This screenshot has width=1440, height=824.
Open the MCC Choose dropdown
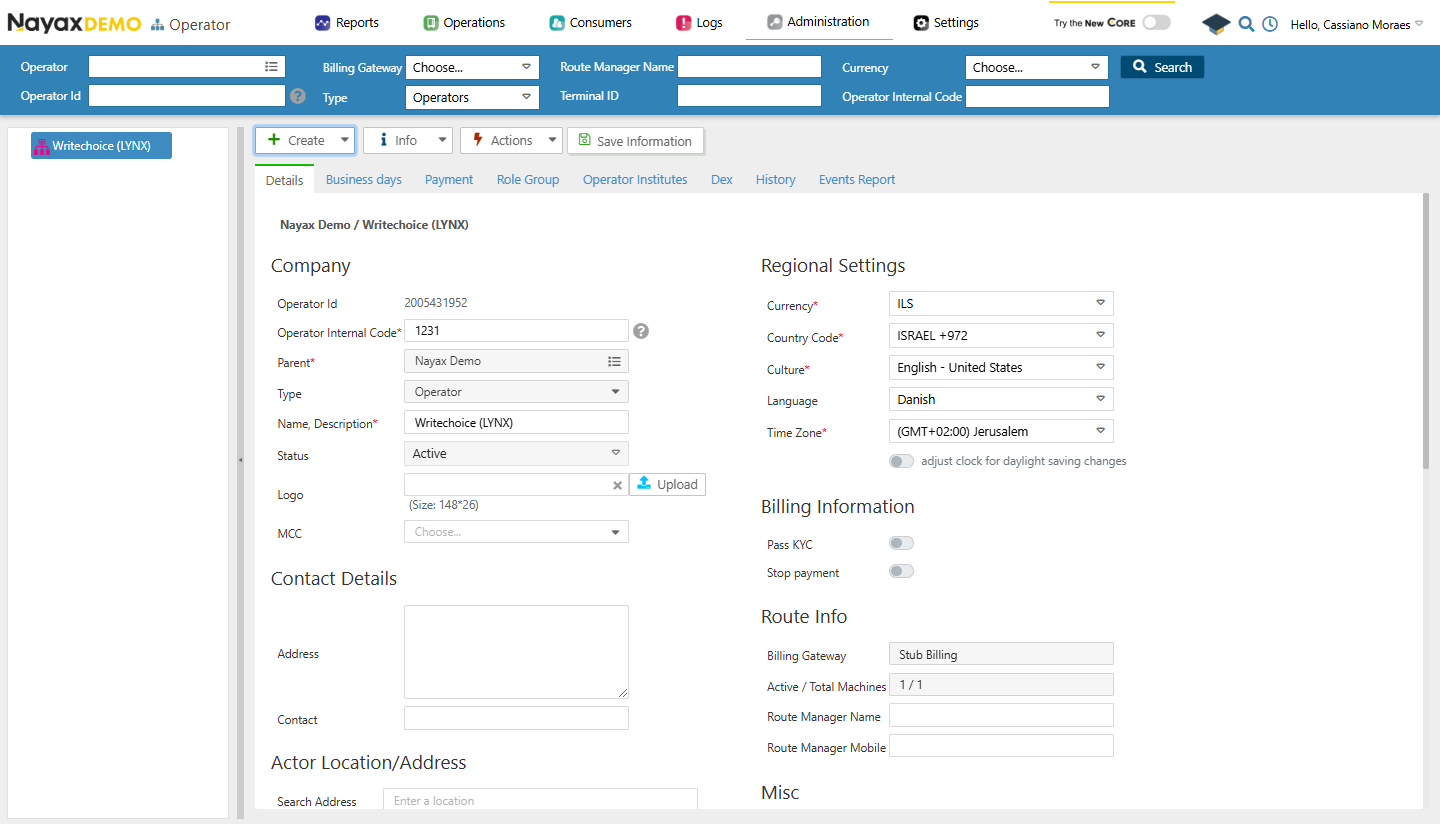pos(516,532)
